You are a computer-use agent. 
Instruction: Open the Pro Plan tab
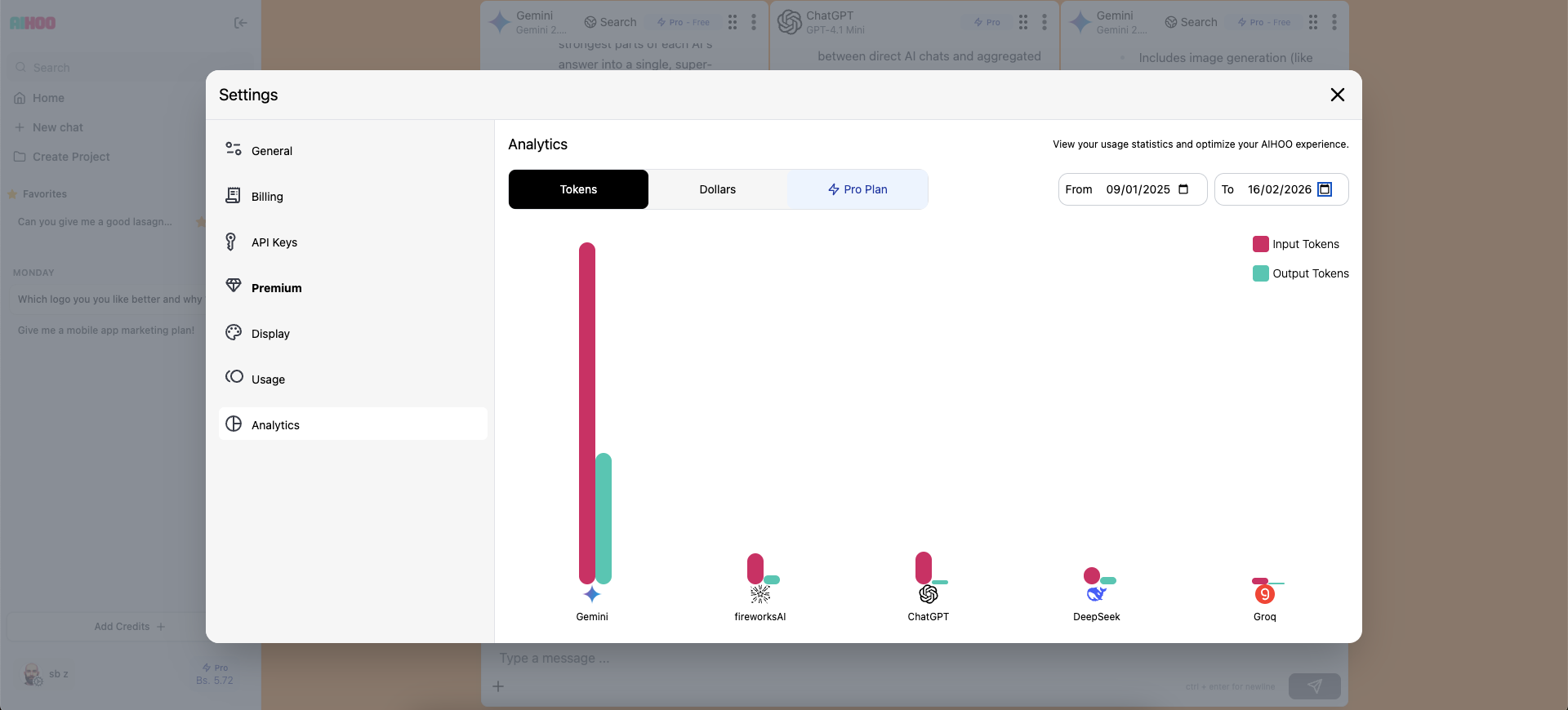tap(857, 189)
